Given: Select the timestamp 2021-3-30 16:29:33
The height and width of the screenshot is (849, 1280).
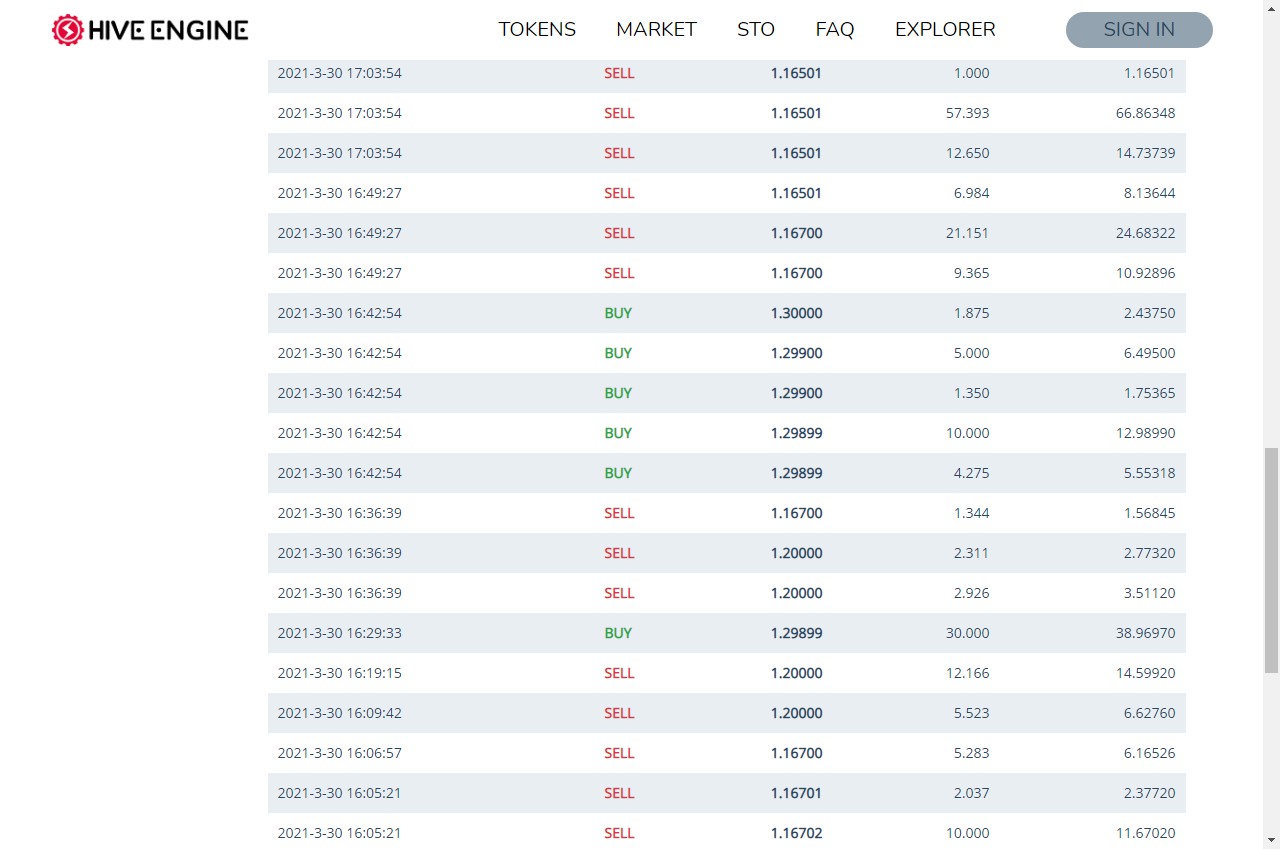Looking at the screenshot, I should [339, 633].
